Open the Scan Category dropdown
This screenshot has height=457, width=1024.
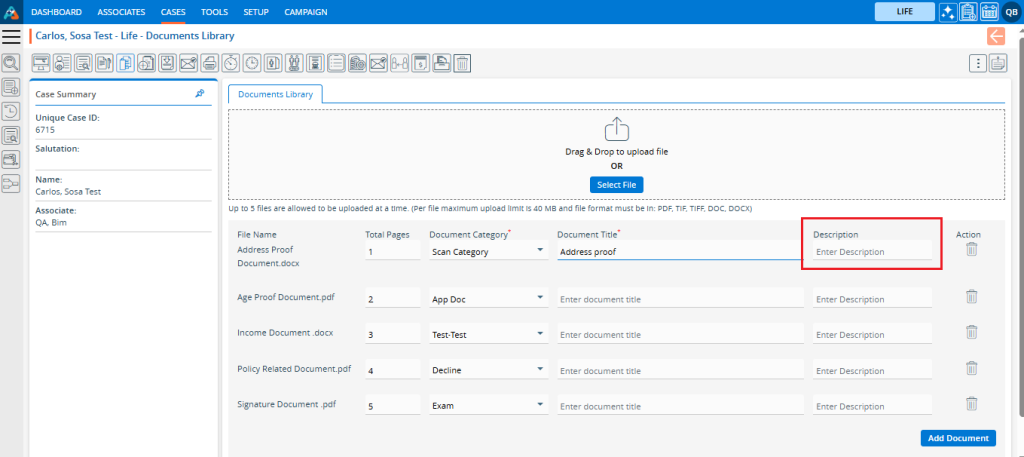click(488, 252)
